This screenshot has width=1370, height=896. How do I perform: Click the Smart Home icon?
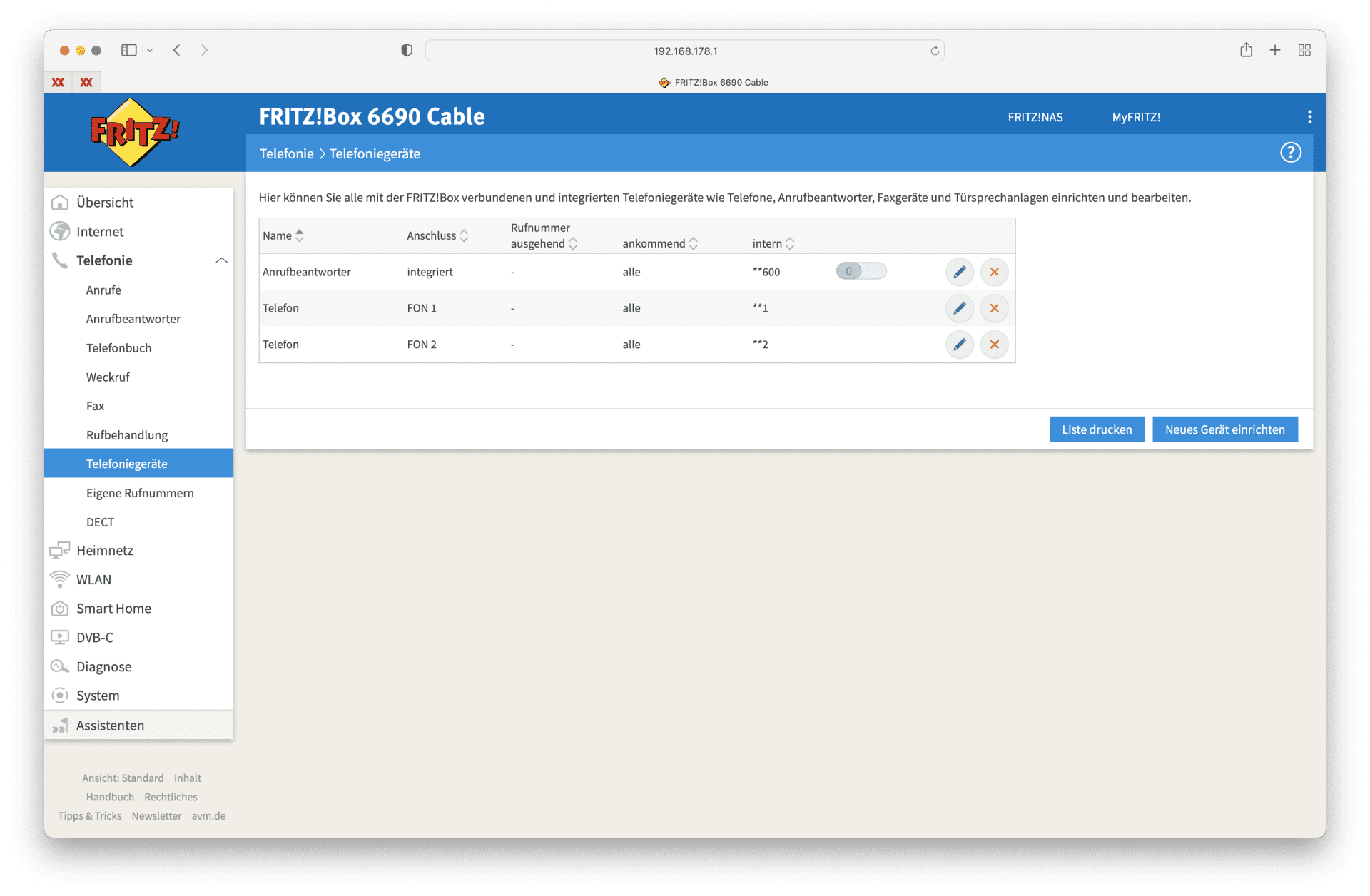pos(60,609)
